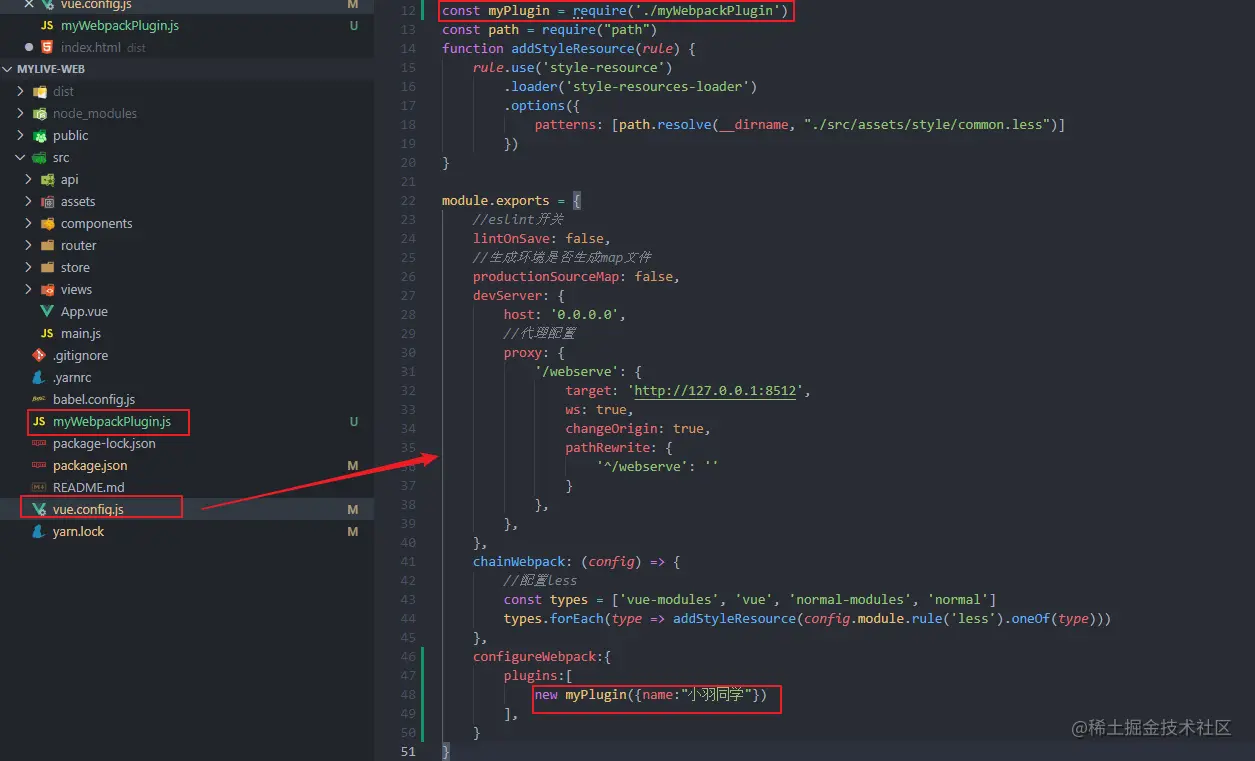
Task: Expand the api folder chevron
Action: coord(28,179)
